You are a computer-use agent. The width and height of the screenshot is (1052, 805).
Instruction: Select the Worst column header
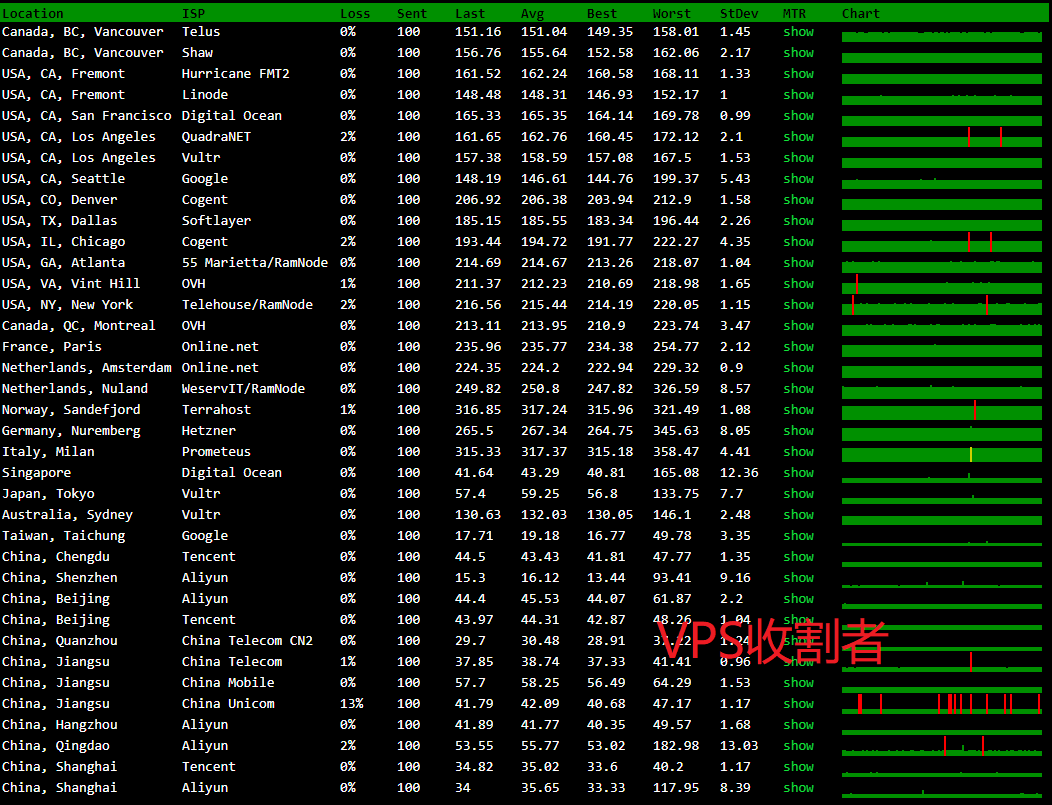tap(671, 14)
